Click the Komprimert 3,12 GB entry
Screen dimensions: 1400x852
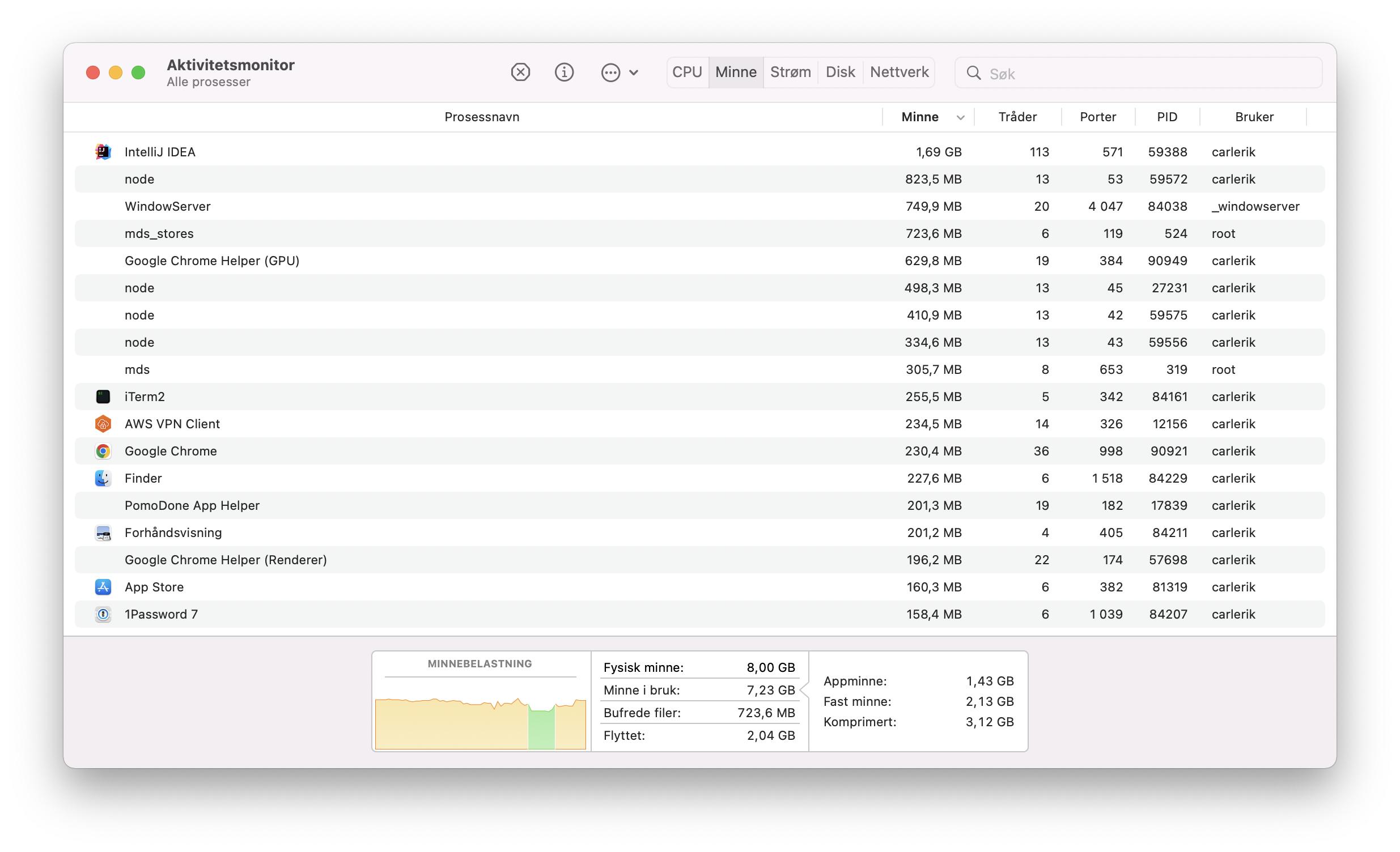(918, 722)
